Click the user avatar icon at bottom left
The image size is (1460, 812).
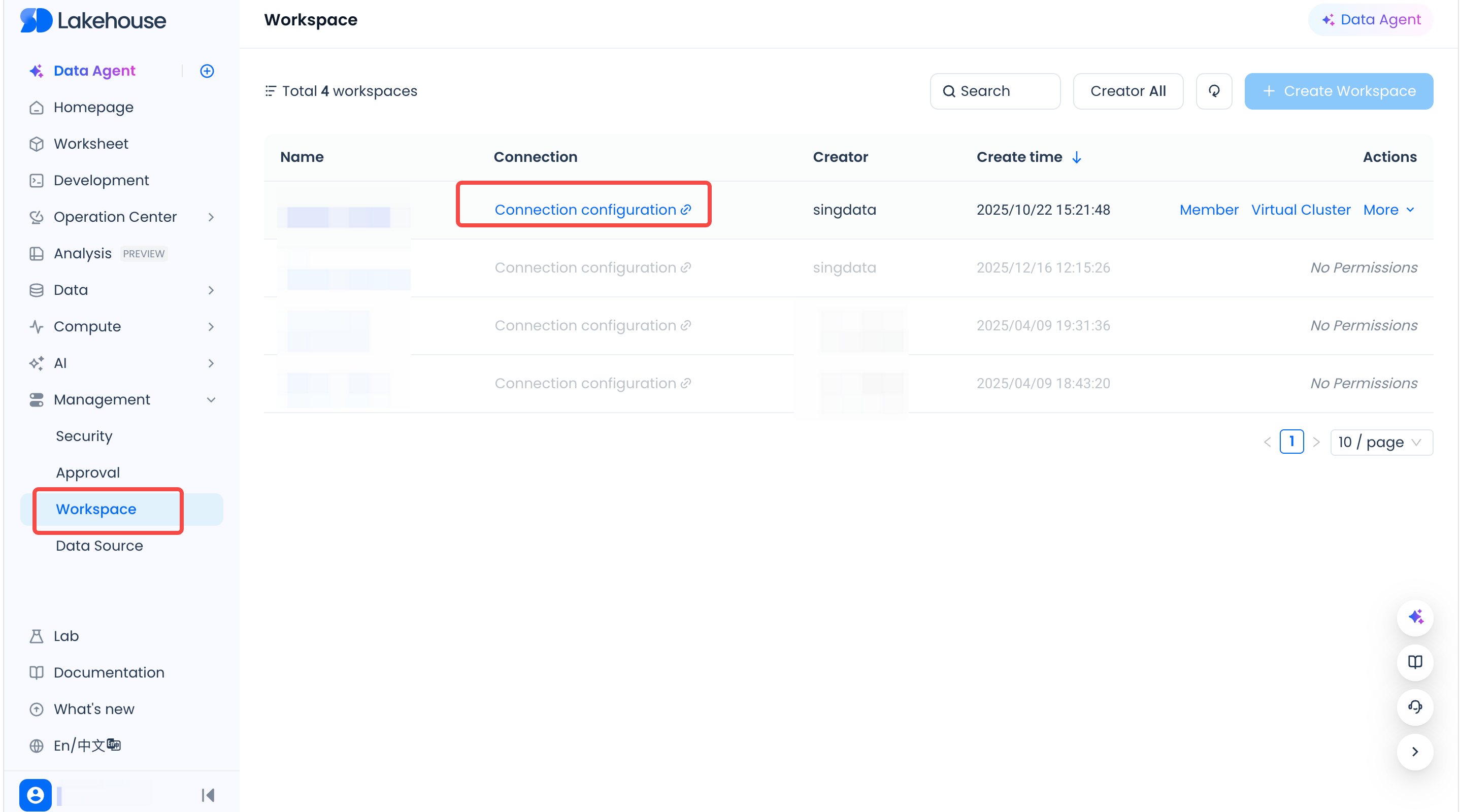35,795
